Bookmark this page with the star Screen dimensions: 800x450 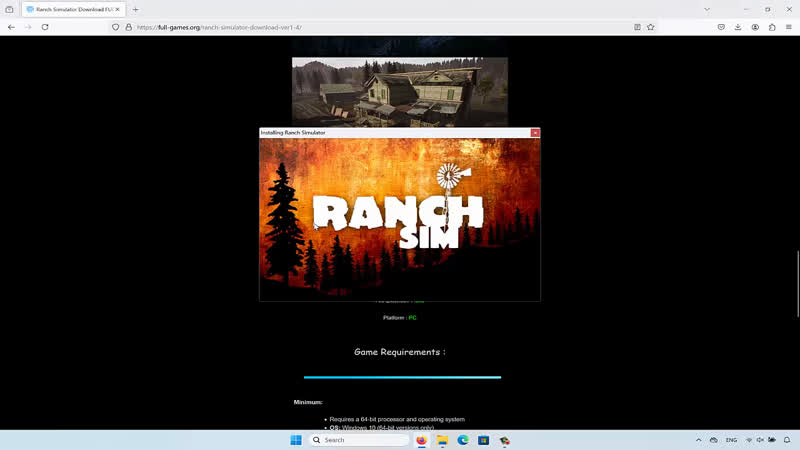click(x=651, y=27)
